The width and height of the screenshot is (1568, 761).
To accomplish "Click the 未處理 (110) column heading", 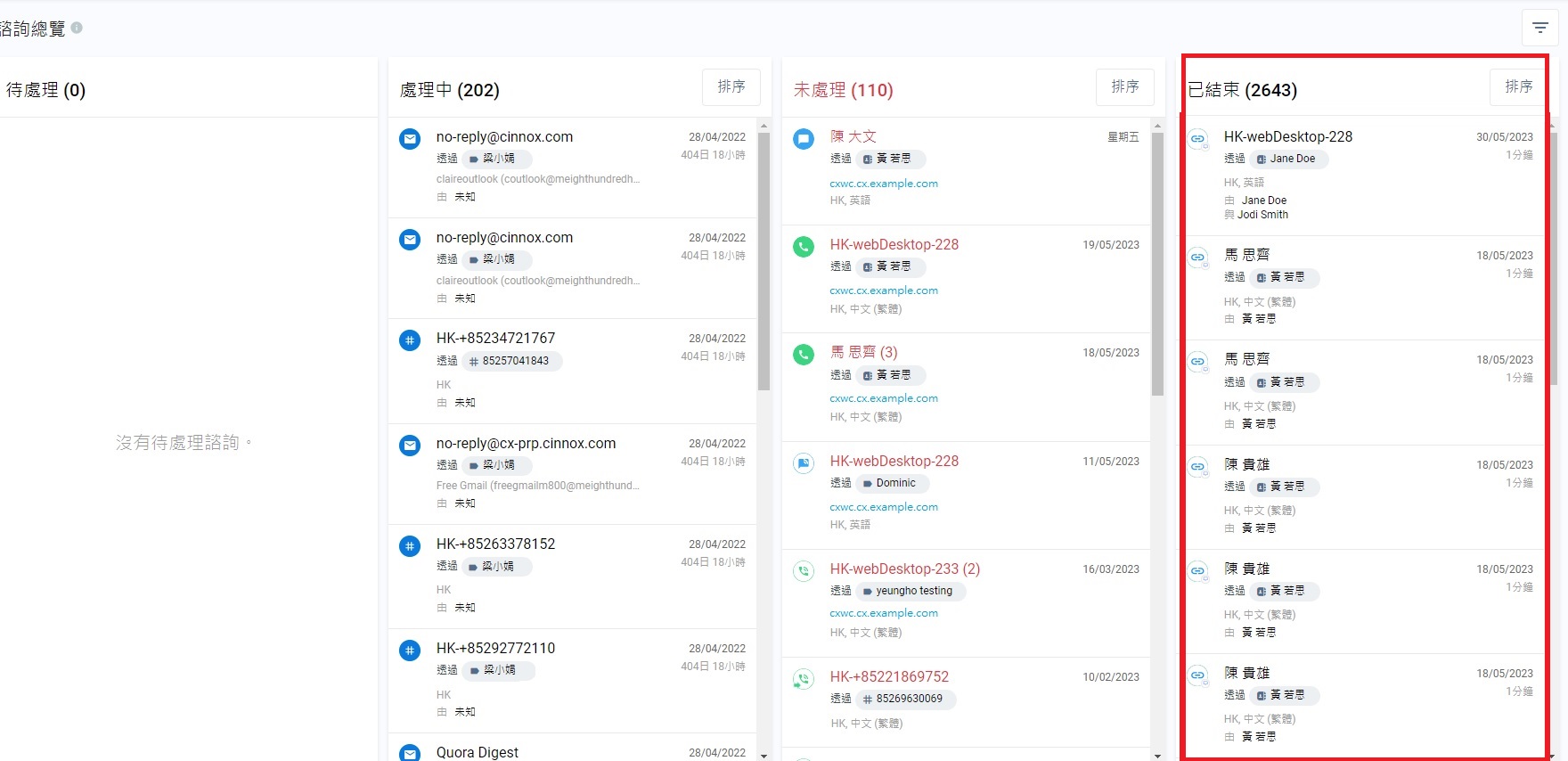I will click(x=843, y=90).
